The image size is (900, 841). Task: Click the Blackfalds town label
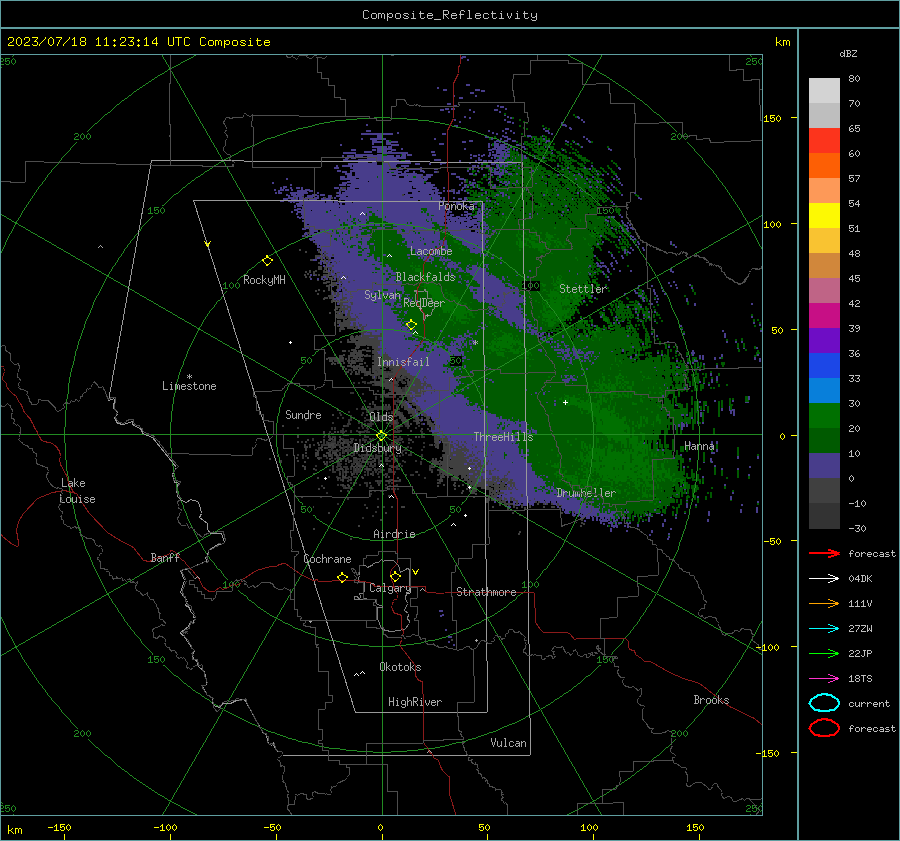pos(425,277)
